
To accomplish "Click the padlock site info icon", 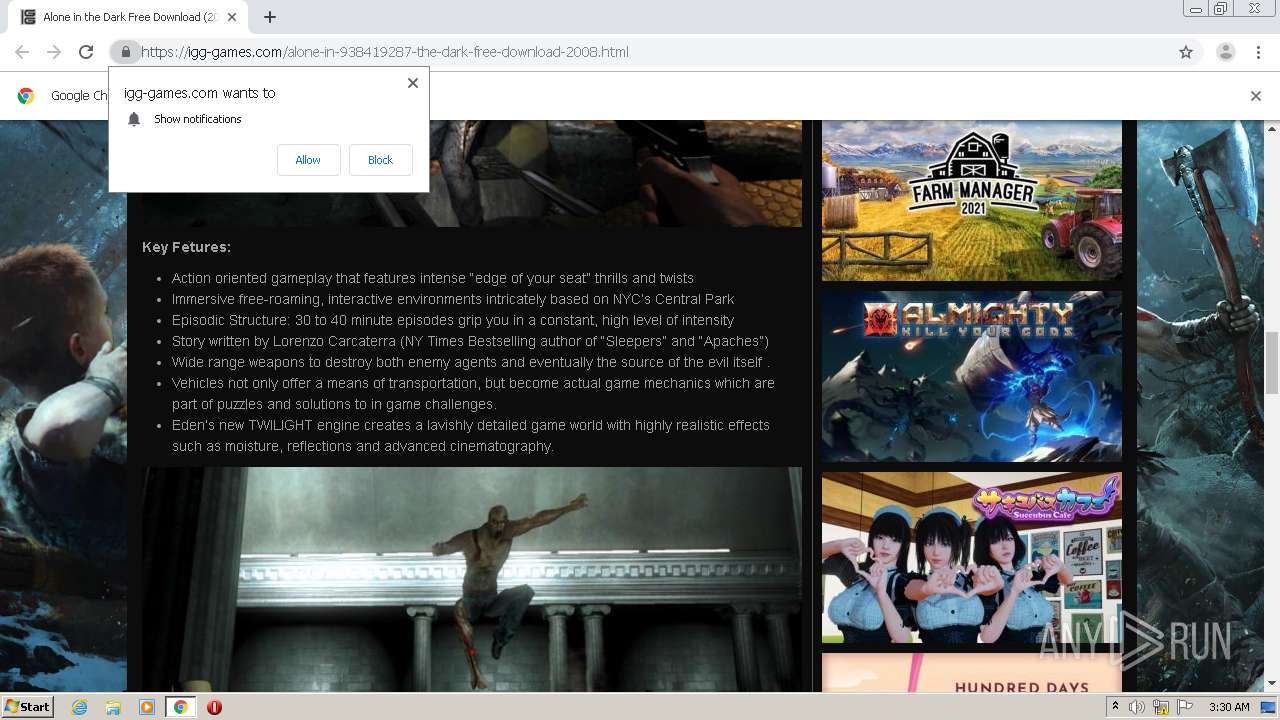I will [x=125, y=52].
